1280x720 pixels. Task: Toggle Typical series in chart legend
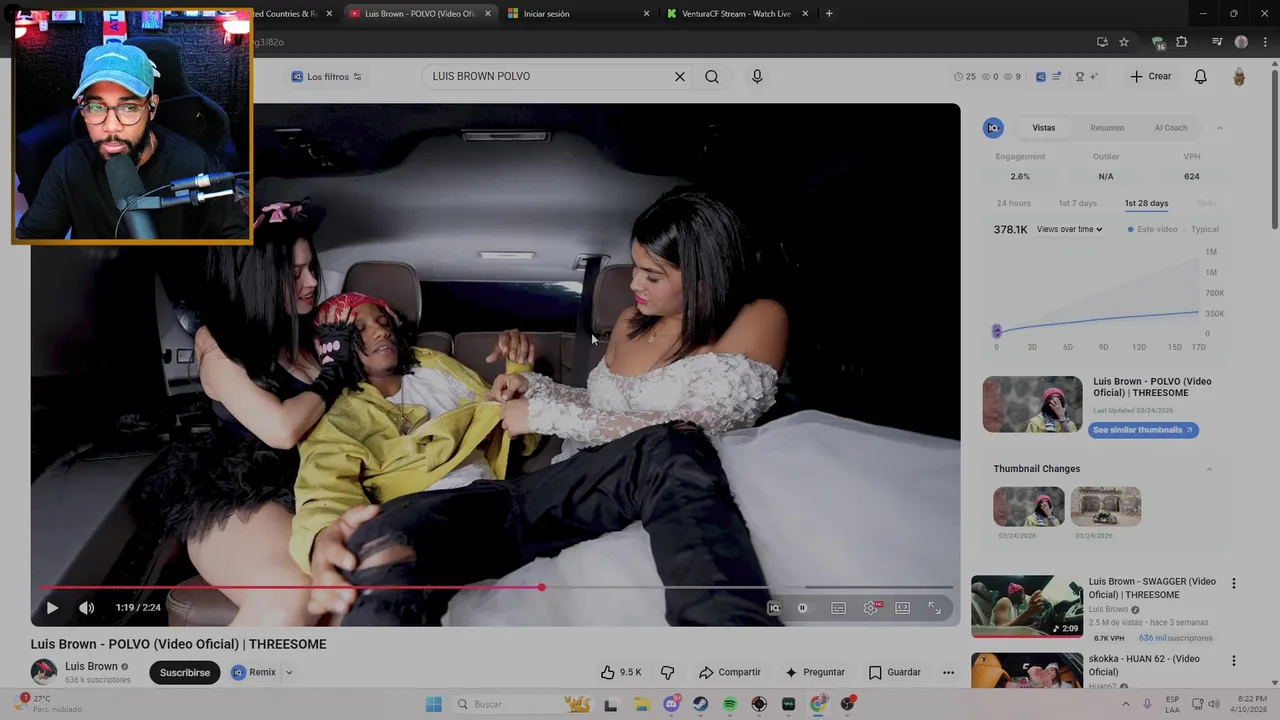point(1201,230)
